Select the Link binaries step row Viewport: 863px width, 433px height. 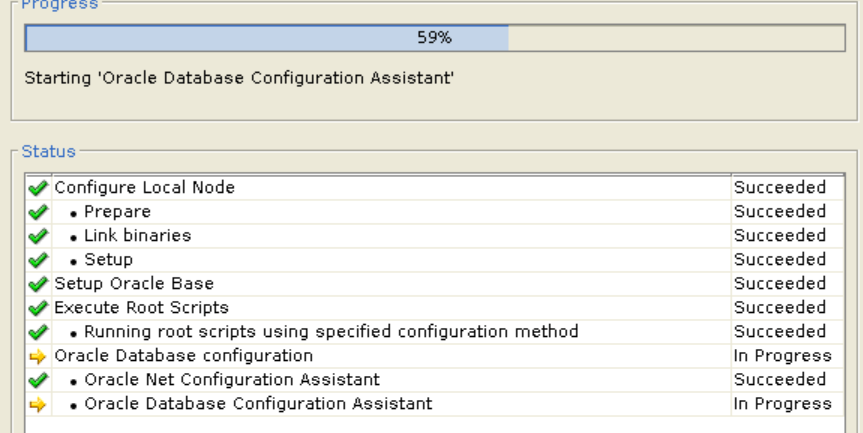pos(435,235)
